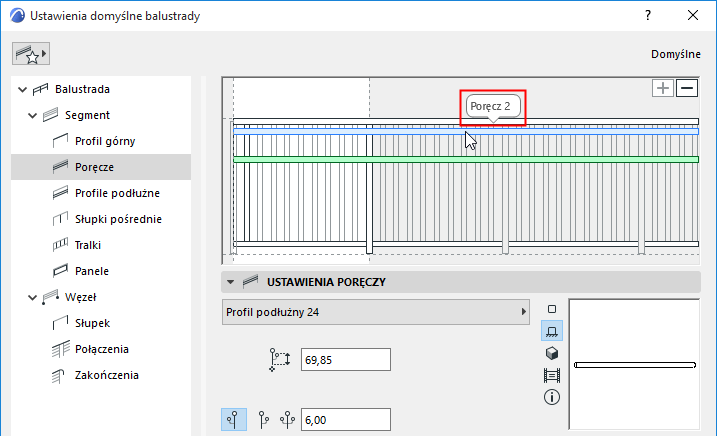Click the Połączenia connections icon

tap(60, 350)
